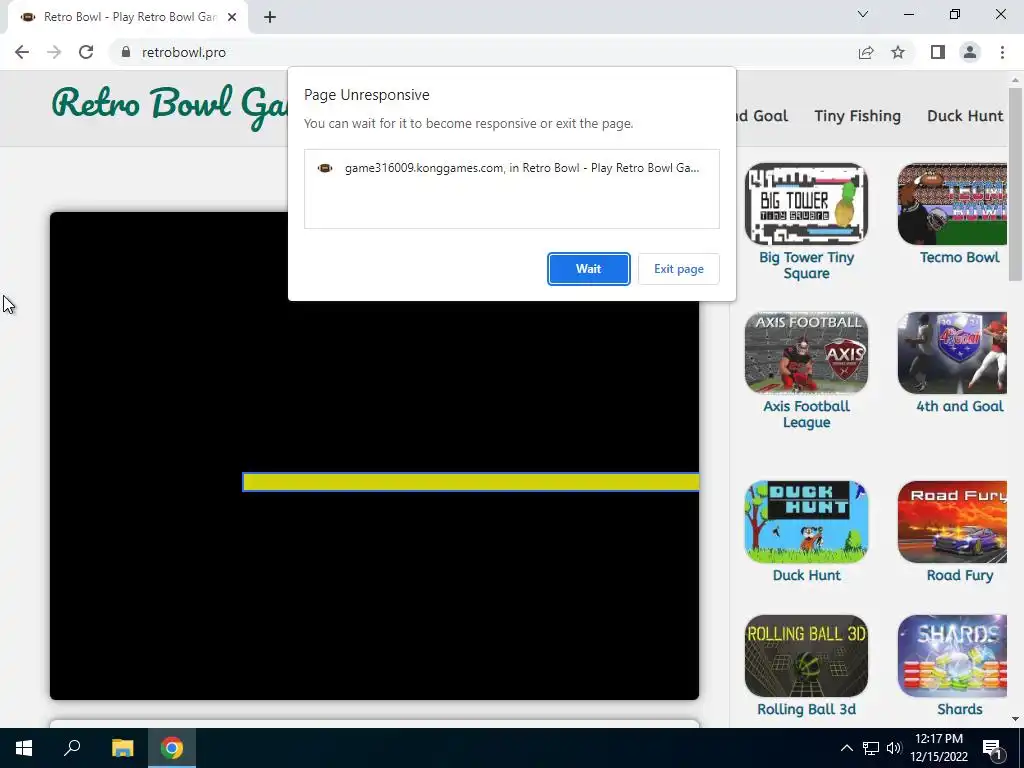Image resolution: width=1024 pixels, height=768 pixels.
Task: Click the Road Fury game thumbnail
Action: tap(953, 522)
